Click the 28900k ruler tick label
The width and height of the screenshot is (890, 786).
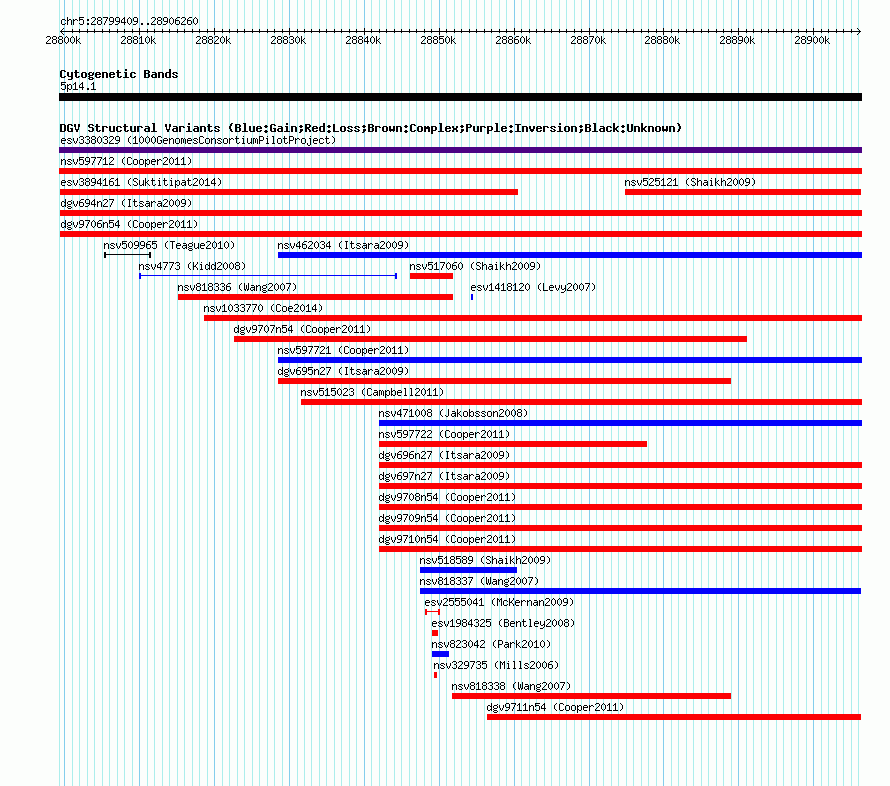tap(812, 40)
